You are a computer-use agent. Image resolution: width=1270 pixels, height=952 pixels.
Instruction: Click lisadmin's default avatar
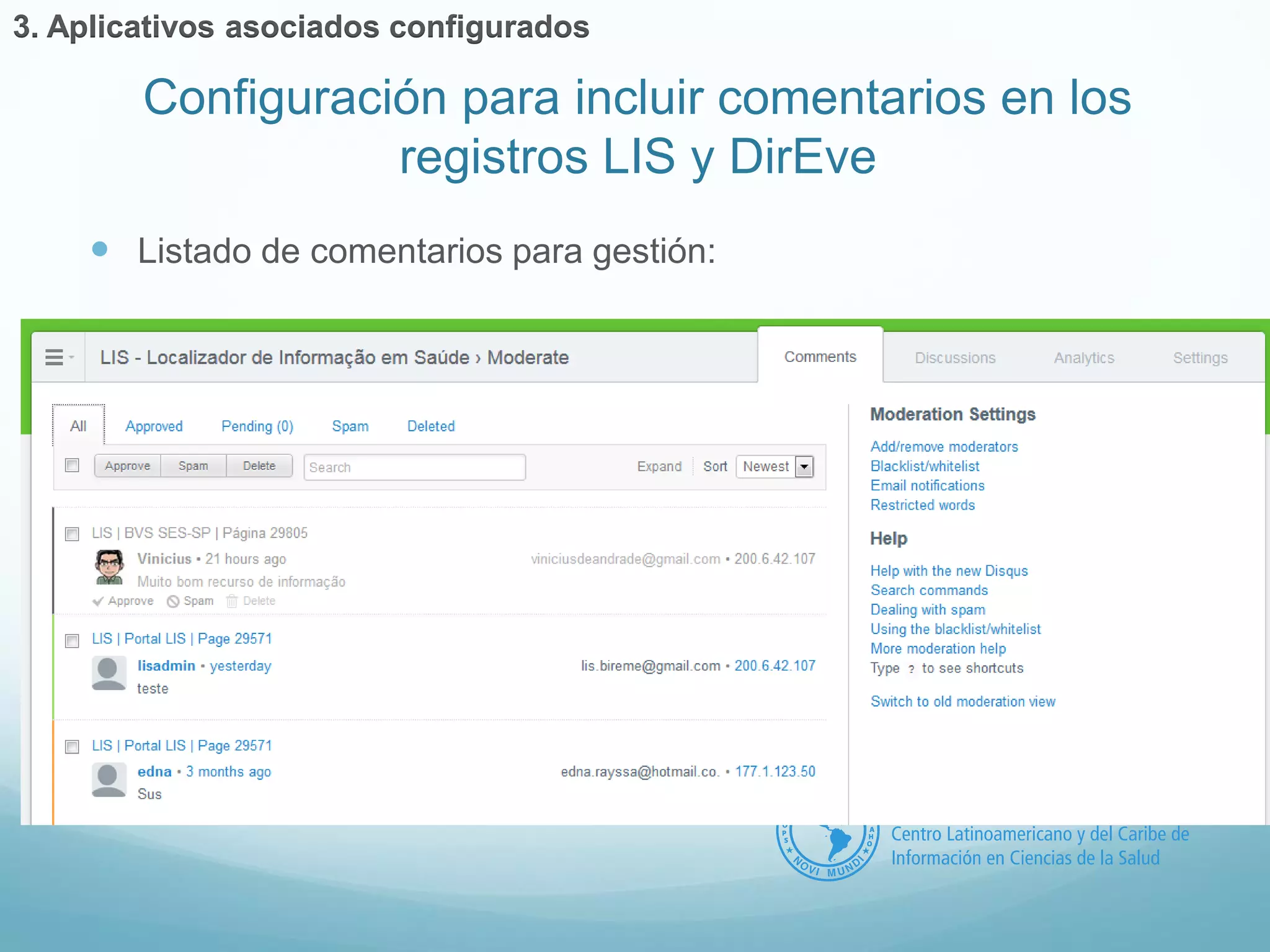pos(109,673)
